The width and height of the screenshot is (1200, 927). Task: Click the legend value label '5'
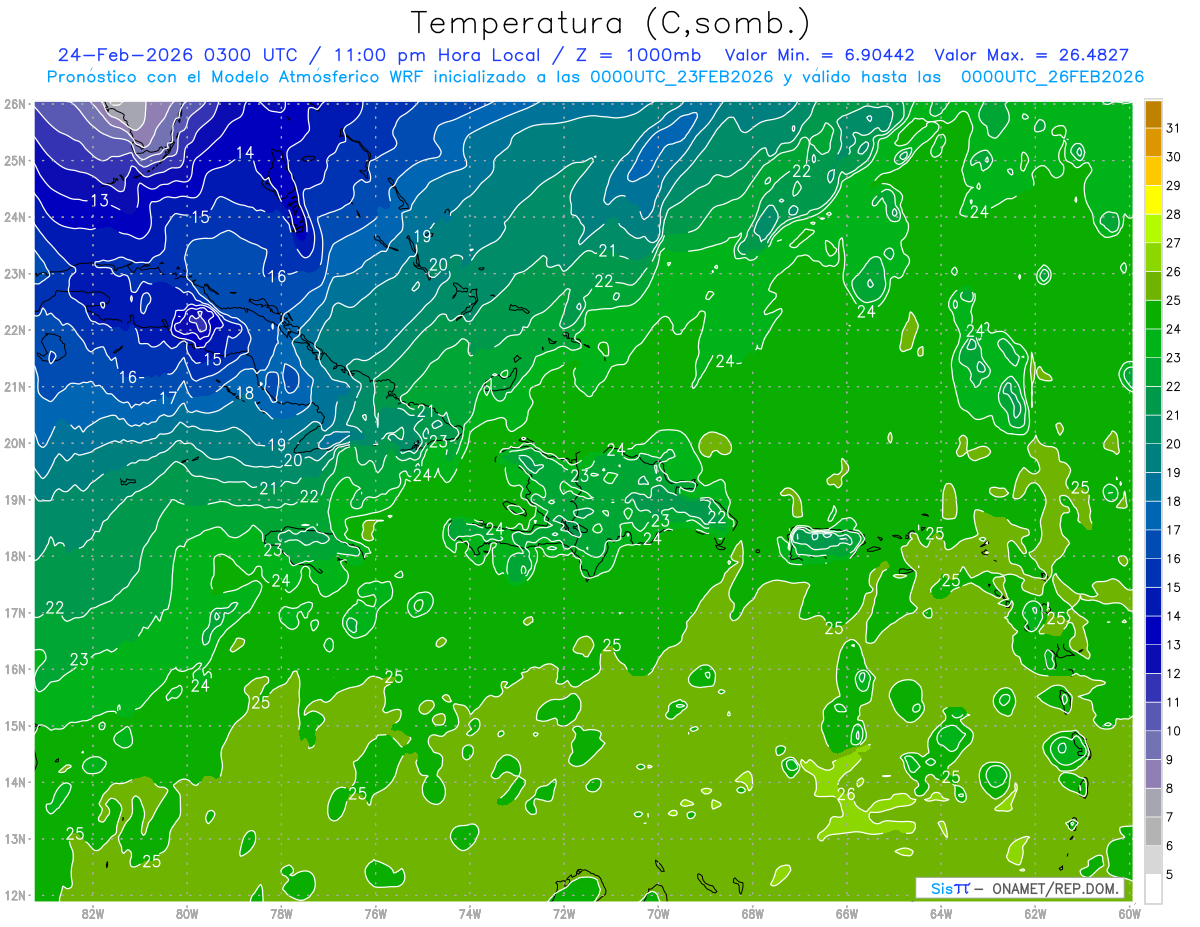pyautogui.click(x=1169, y=874)
